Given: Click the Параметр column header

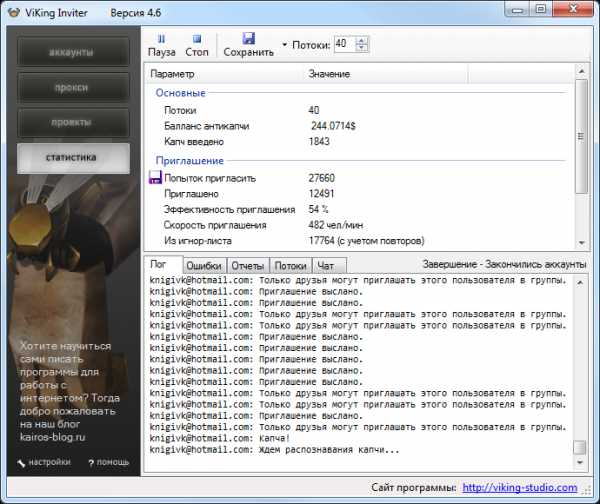Looking at the screenshot, I should click(x=224, y=74).
